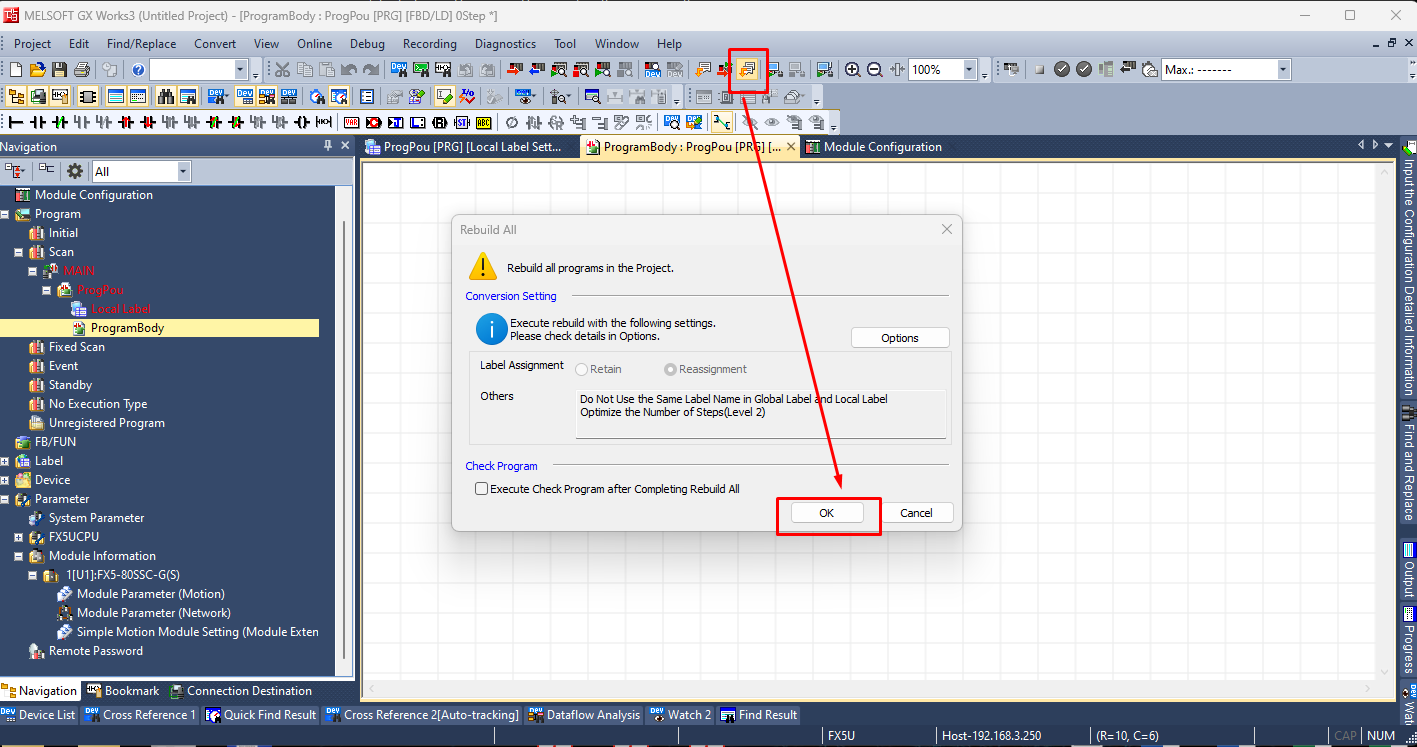
Task: Click the Rebuild All toolbar icon
Action: pyautogui.click(x=747, y=70)
